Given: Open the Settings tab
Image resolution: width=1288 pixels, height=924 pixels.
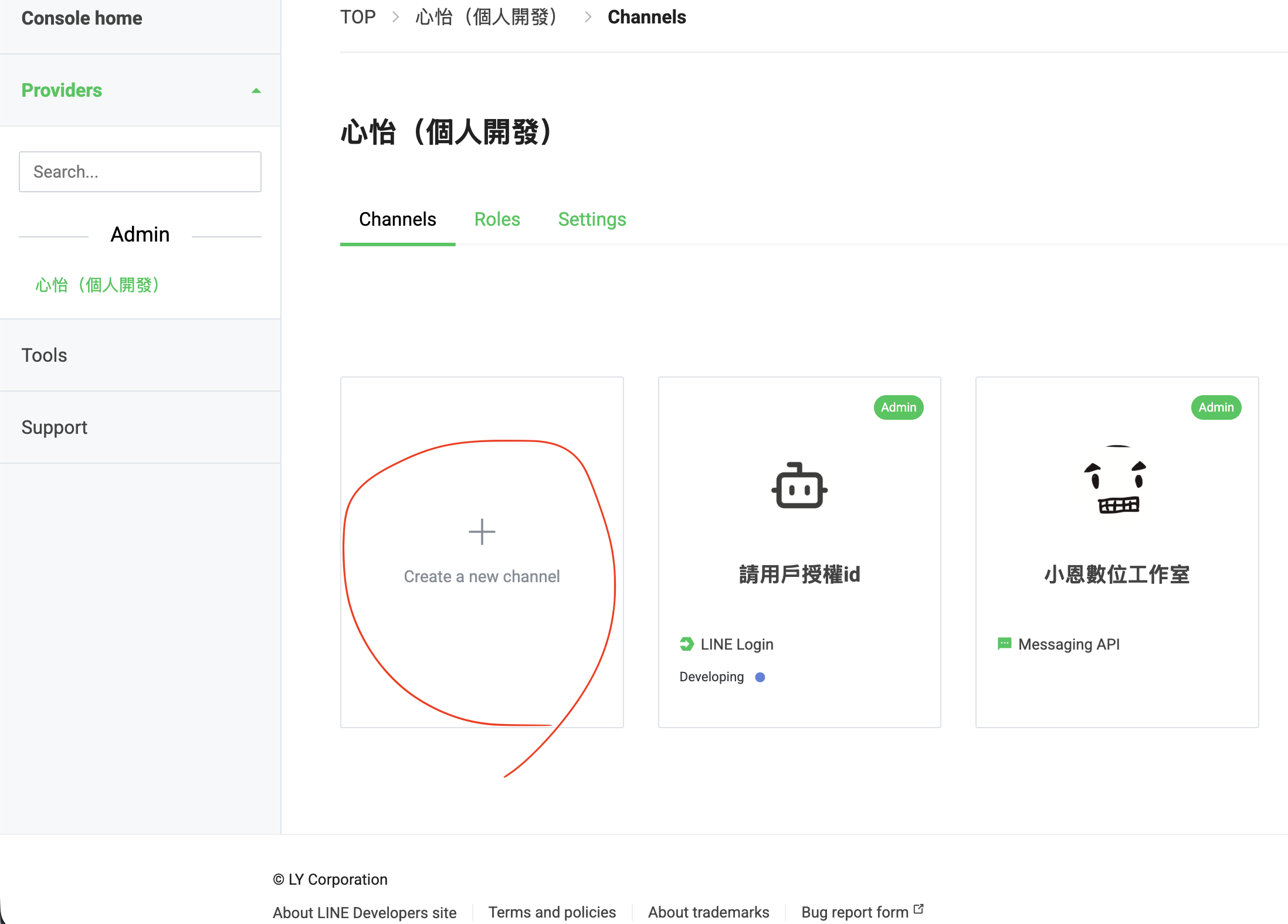Looking at the screenshot, I should pos(592,219).
